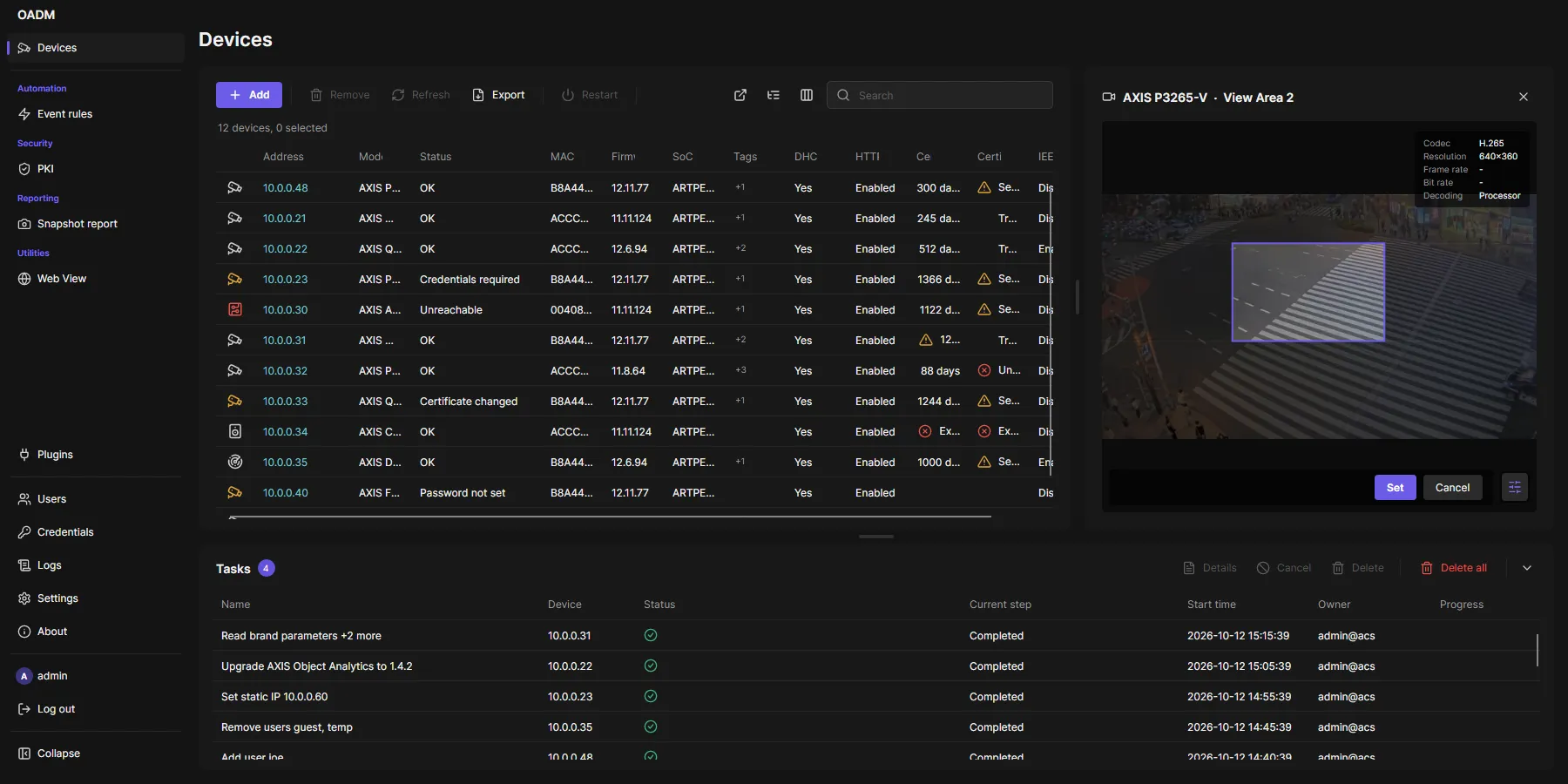Click expired error icon in 10.0.0.32 row
This screenshot has width=1568, height=784.
click(x=984, y=370)
